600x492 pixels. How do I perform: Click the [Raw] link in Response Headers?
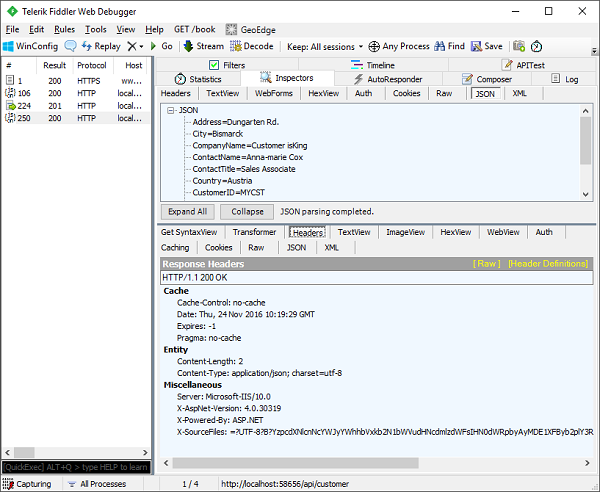486,264
